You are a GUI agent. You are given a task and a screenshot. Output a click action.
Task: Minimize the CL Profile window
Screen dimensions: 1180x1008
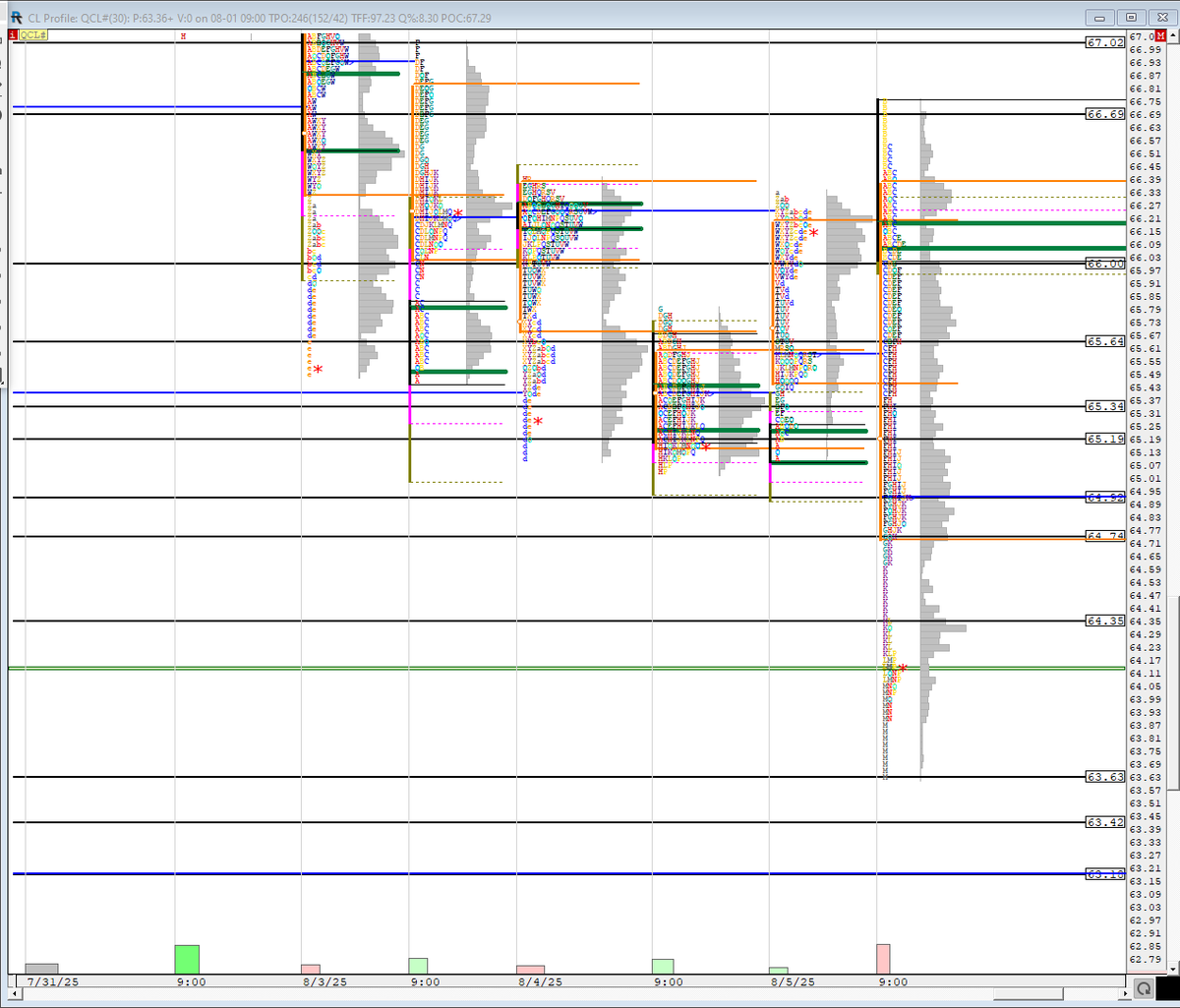point(1102,18)
